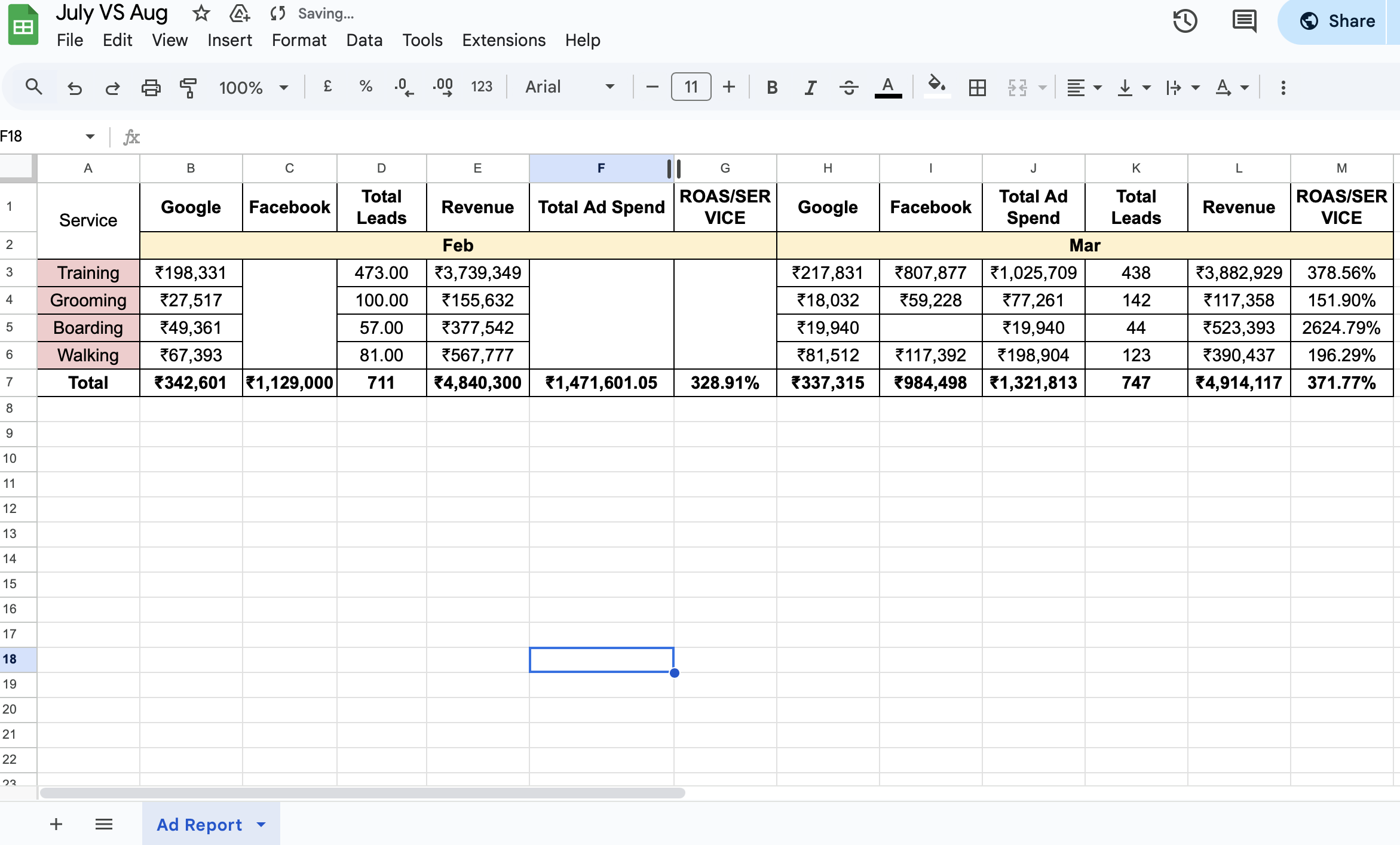This screenshot has height=845, width=1400.
Task: Click the font size input box
Action: point(691,87)
